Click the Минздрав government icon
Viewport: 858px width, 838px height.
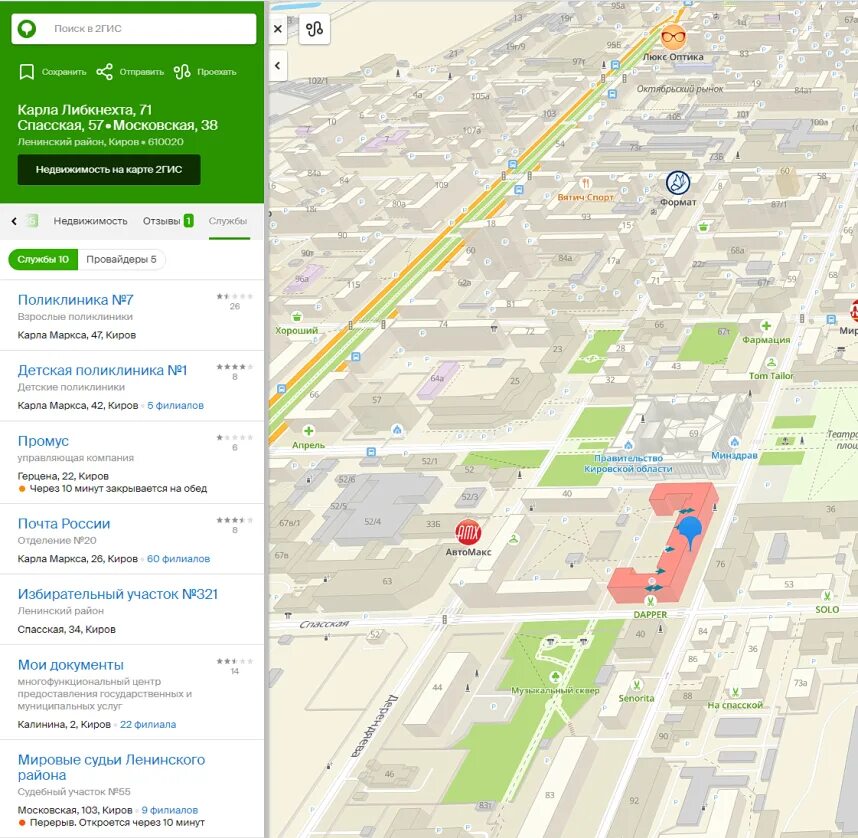pyautogui.click(x=734, y=442)
